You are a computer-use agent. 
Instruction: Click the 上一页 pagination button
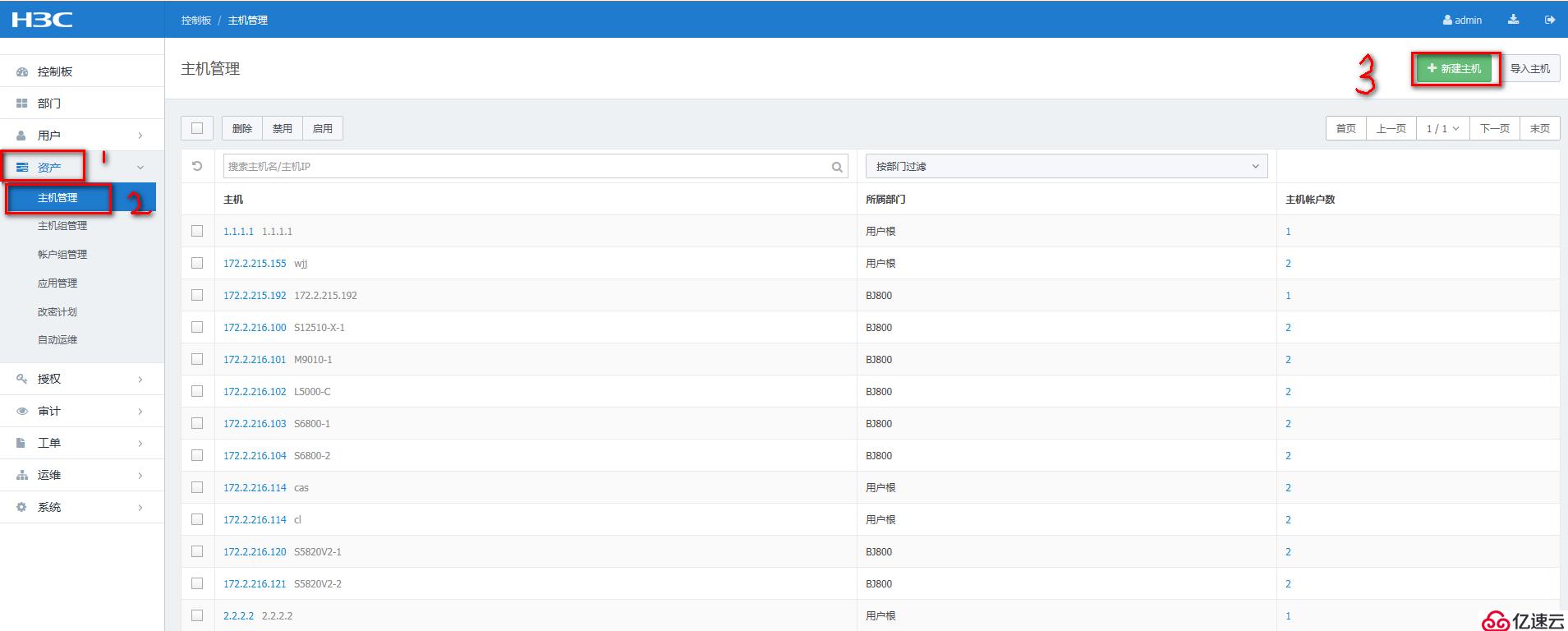(1391, 128)
